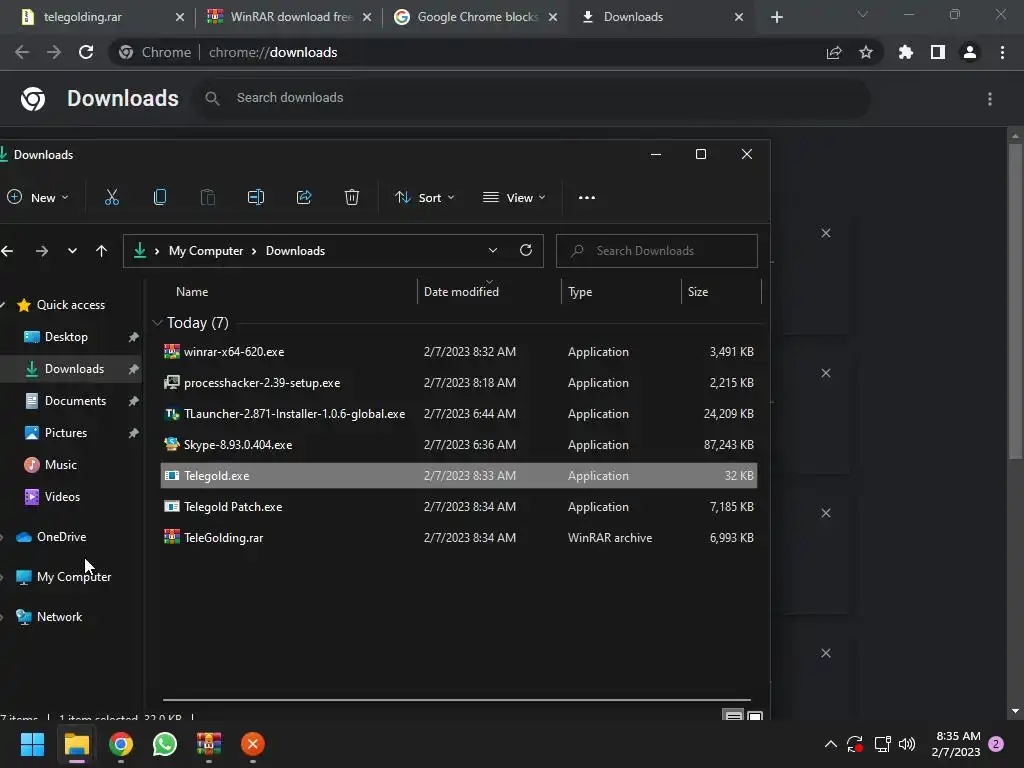This screenshot has width=1024, height=768.
Task: Select Skype-8.93.0.404.exe file
Action: tap(458, 445)
